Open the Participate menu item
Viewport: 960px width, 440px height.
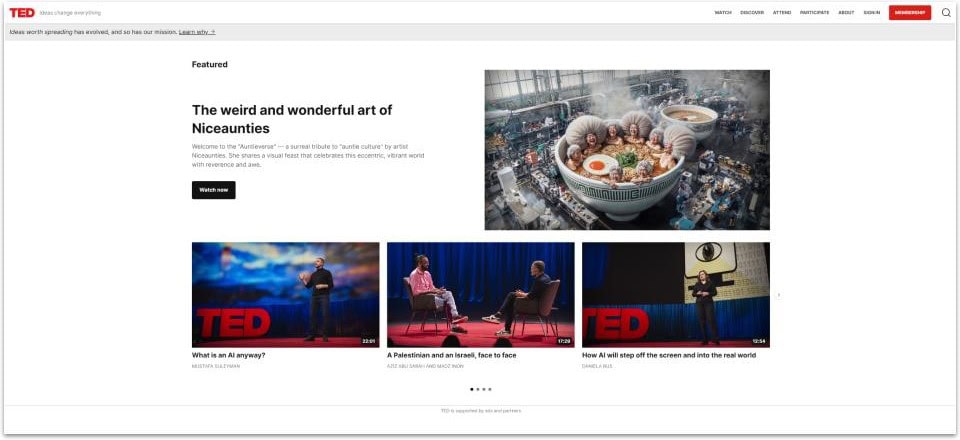pos(814,13)
